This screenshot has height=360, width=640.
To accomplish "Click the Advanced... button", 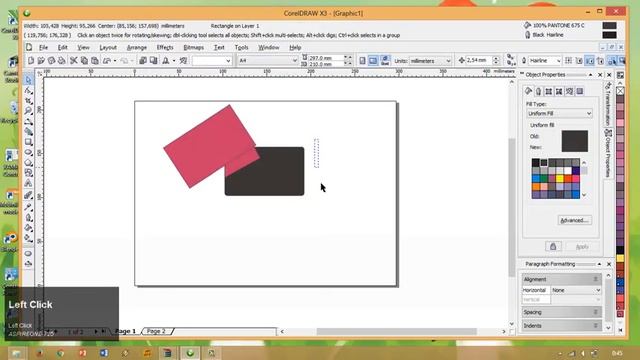I will pyautogui.click(x=574, y=220).
